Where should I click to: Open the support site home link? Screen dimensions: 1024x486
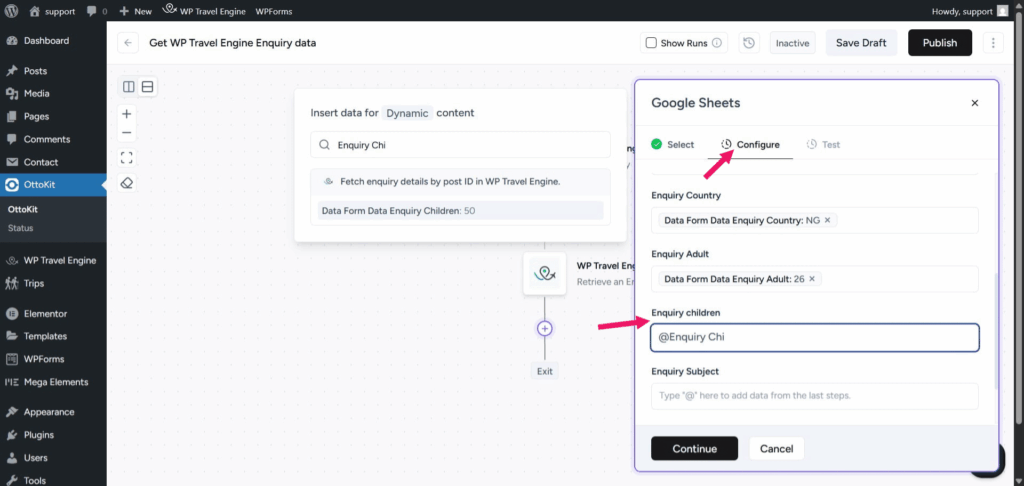point(53,11)
